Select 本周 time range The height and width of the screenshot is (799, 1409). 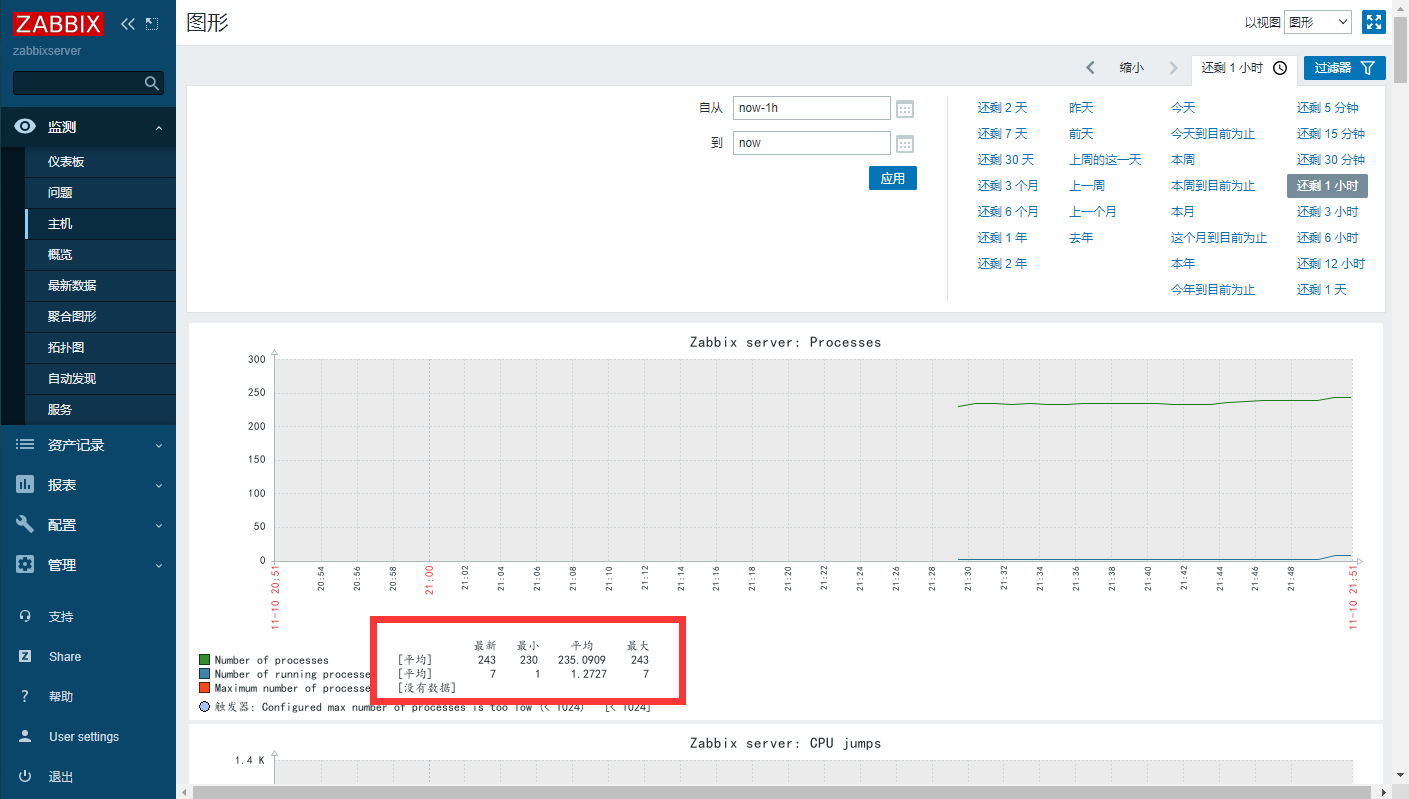(x=1183, y=160)
